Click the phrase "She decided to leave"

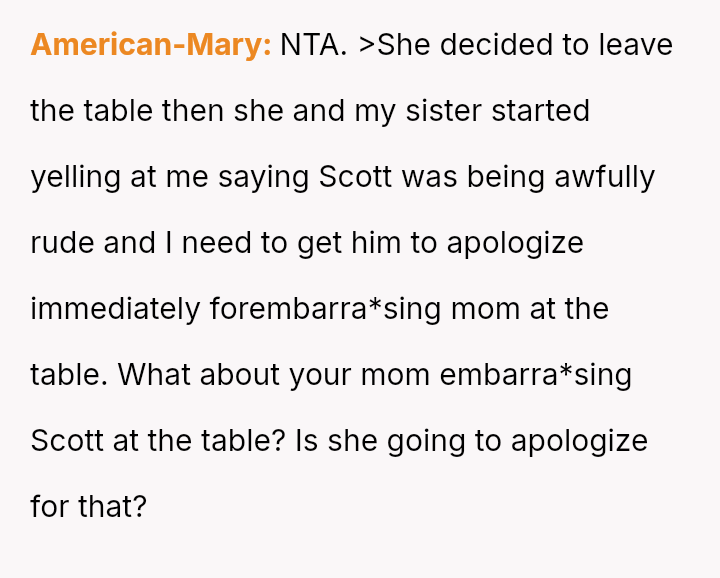coord(526,45)
